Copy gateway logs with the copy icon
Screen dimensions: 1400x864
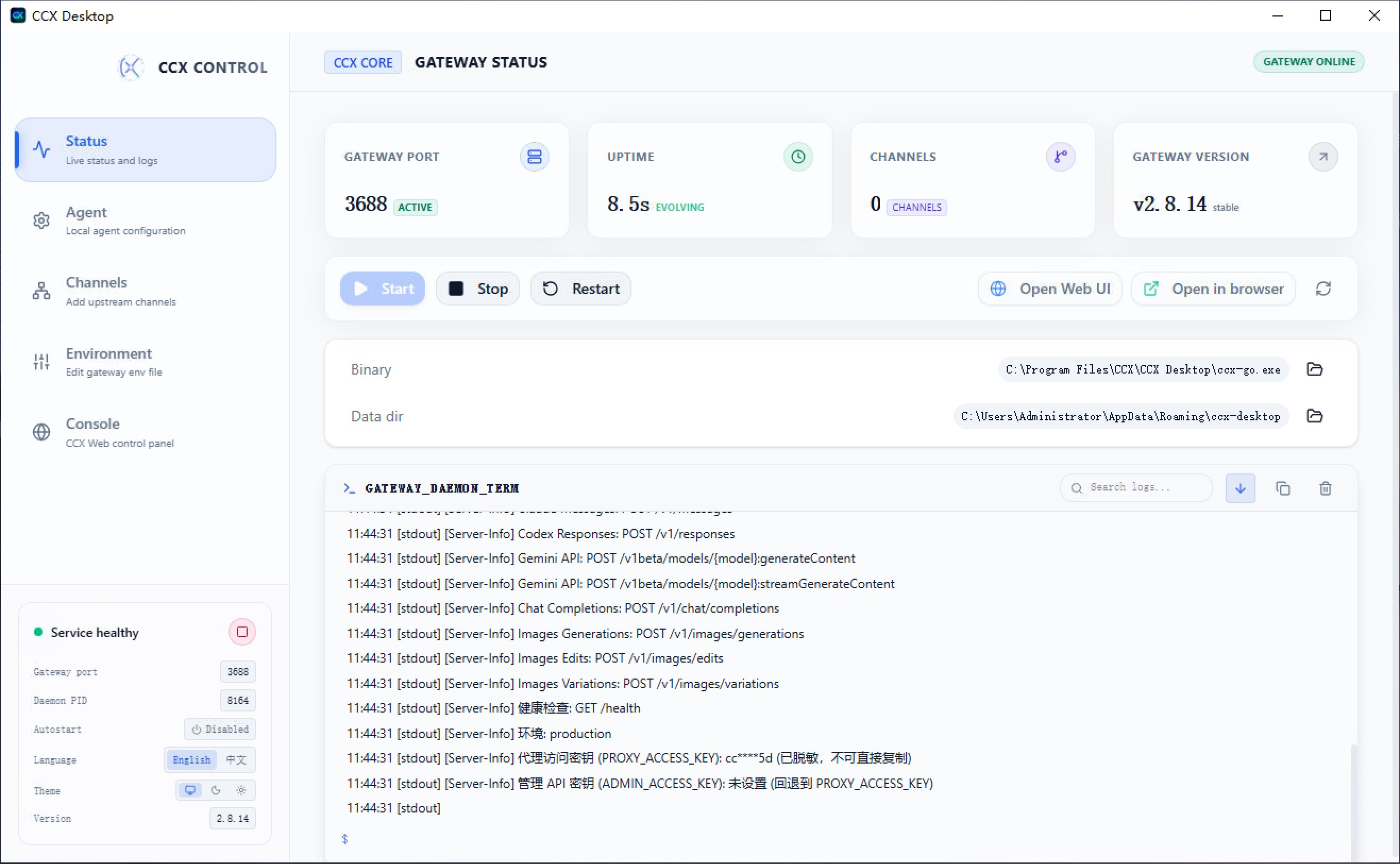(1283, 488)
